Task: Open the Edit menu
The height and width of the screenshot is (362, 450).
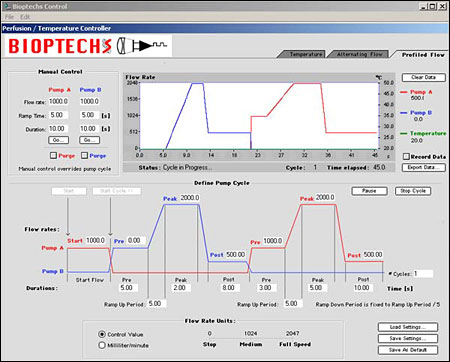Action: pos(25,17)
